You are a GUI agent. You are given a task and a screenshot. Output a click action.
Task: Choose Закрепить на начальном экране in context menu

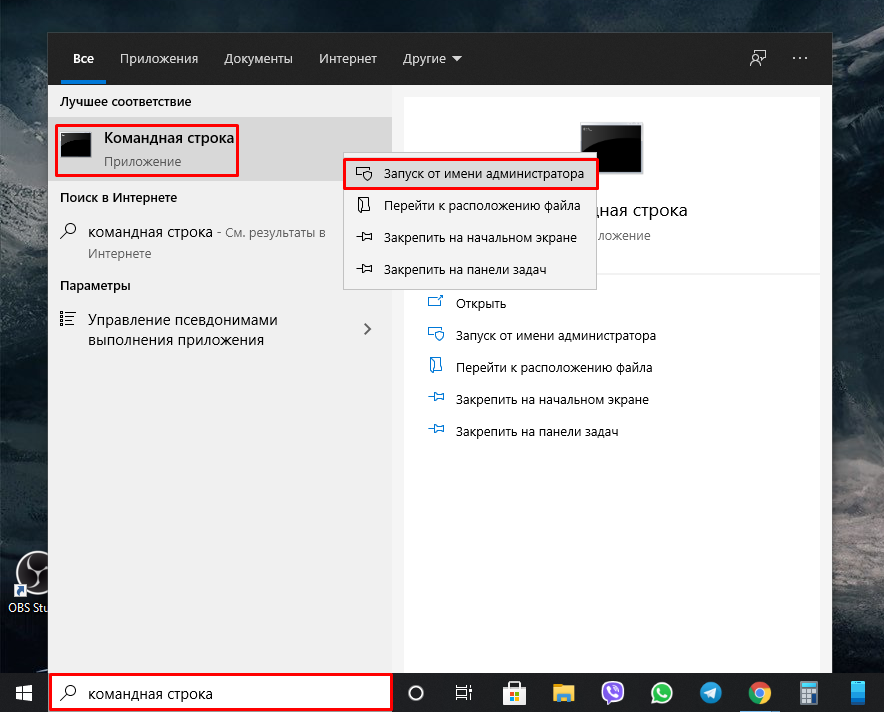[470, 237]
